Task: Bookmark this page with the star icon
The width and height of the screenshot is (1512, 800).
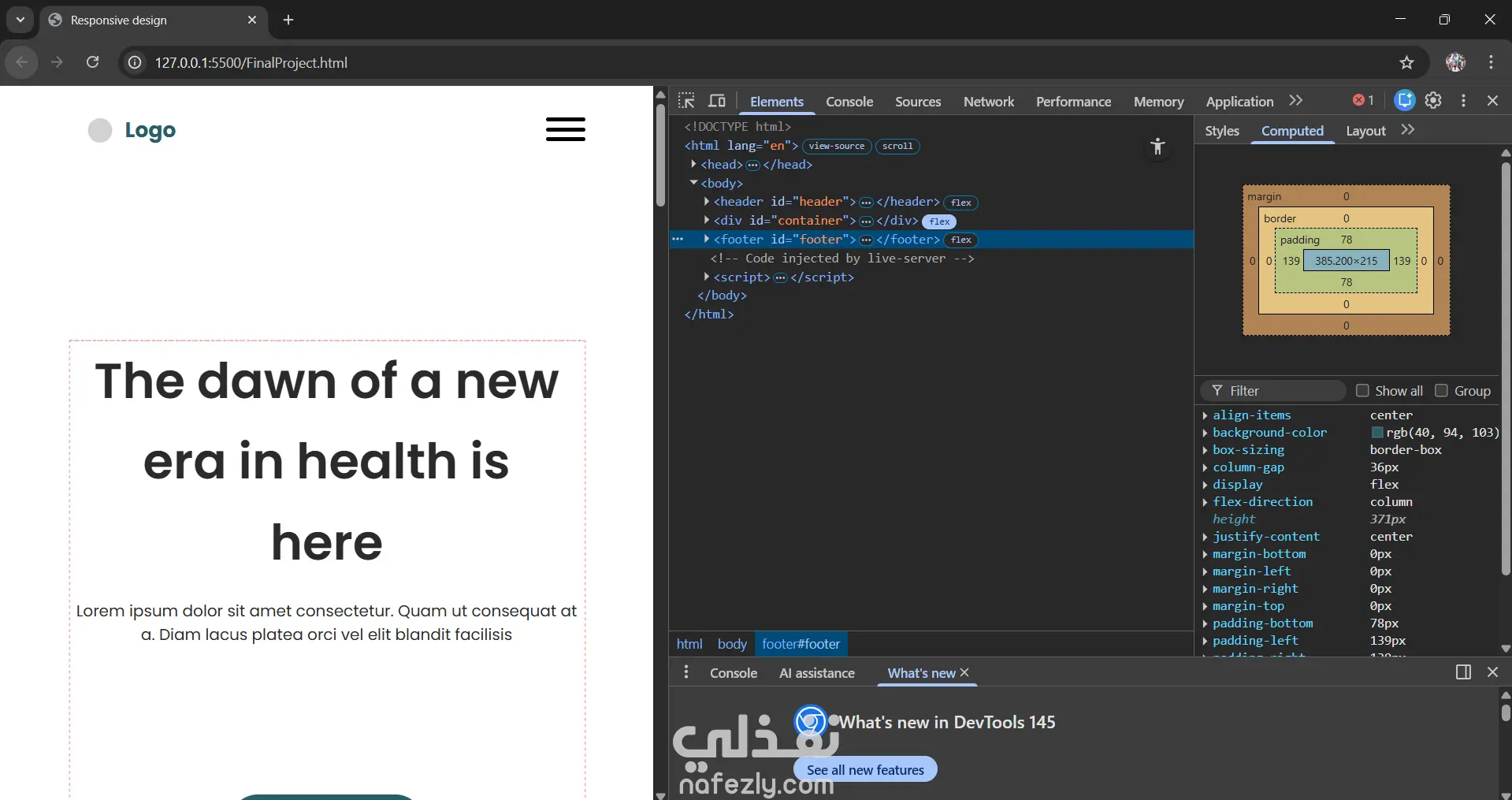Action: (x=1406, y=62)
